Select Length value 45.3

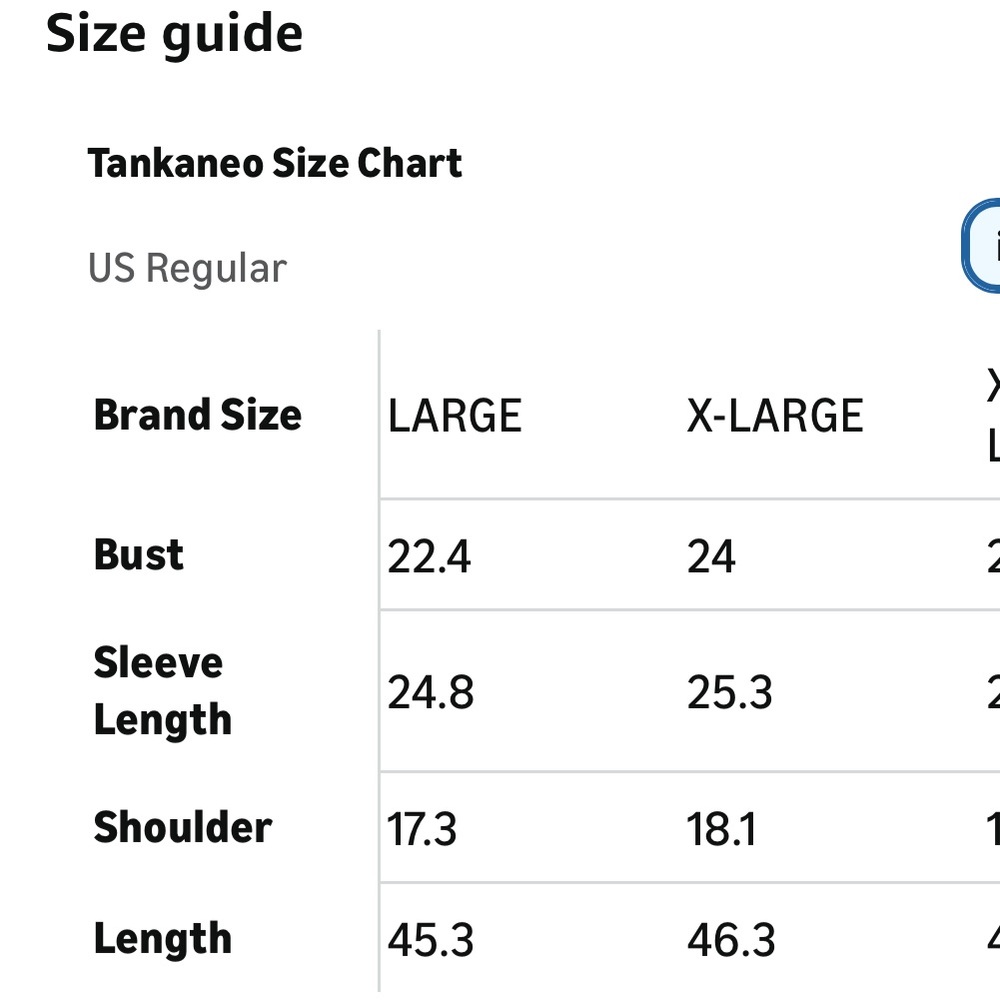tap(430, 941)
